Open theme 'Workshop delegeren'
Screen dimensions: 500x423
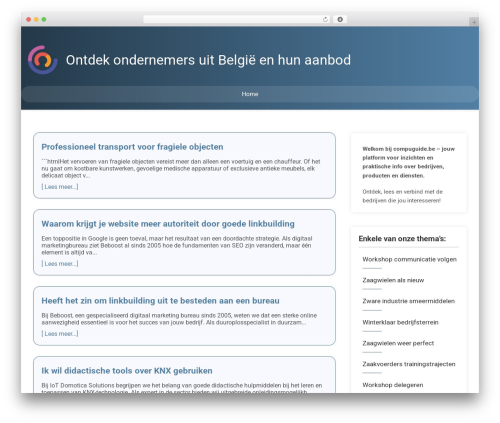click(x=393, y=385)
